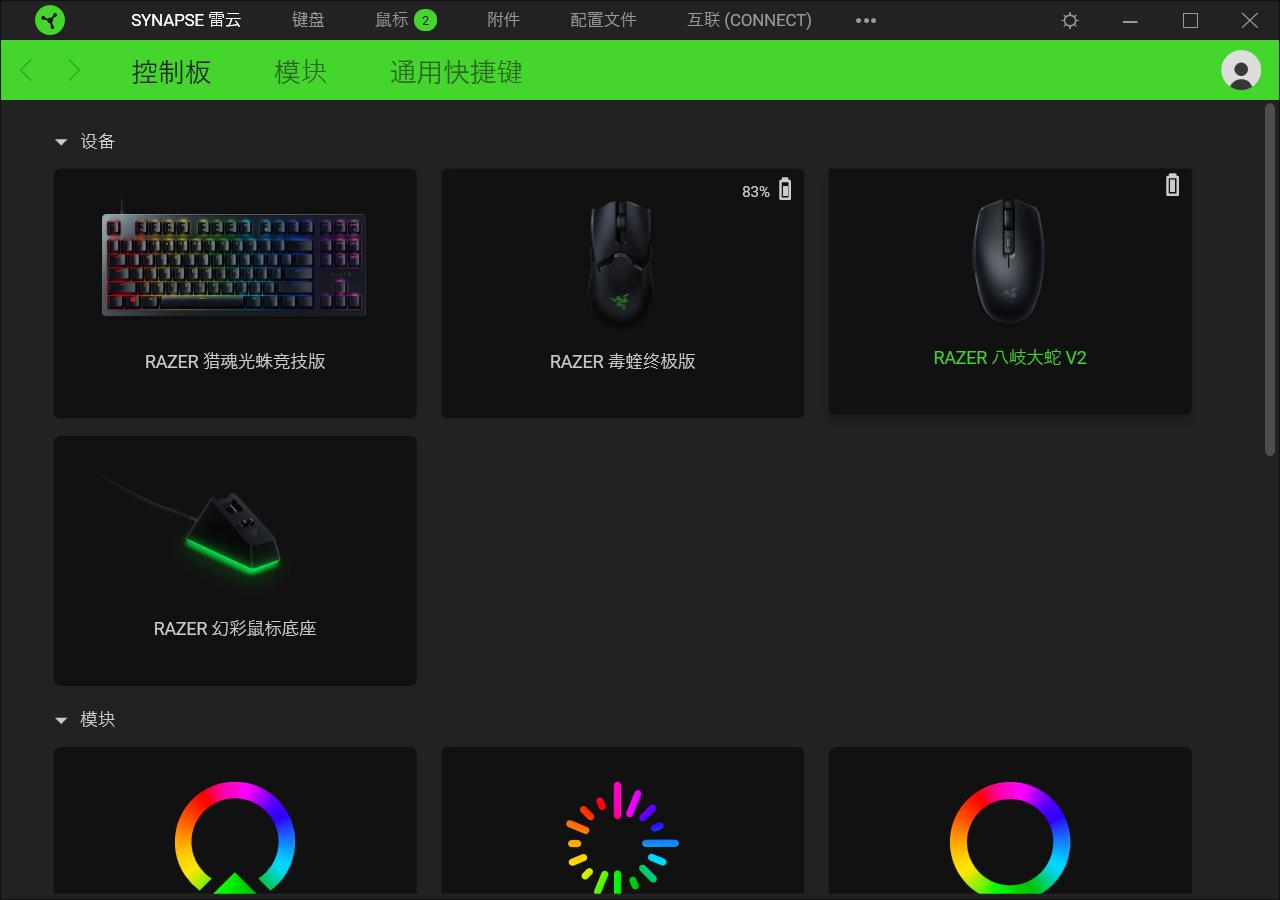This screenshot has width=1280, height=900.
Task: Open the RAZER 八岐大蛇 V2 device
Action: click(1009, 292)
